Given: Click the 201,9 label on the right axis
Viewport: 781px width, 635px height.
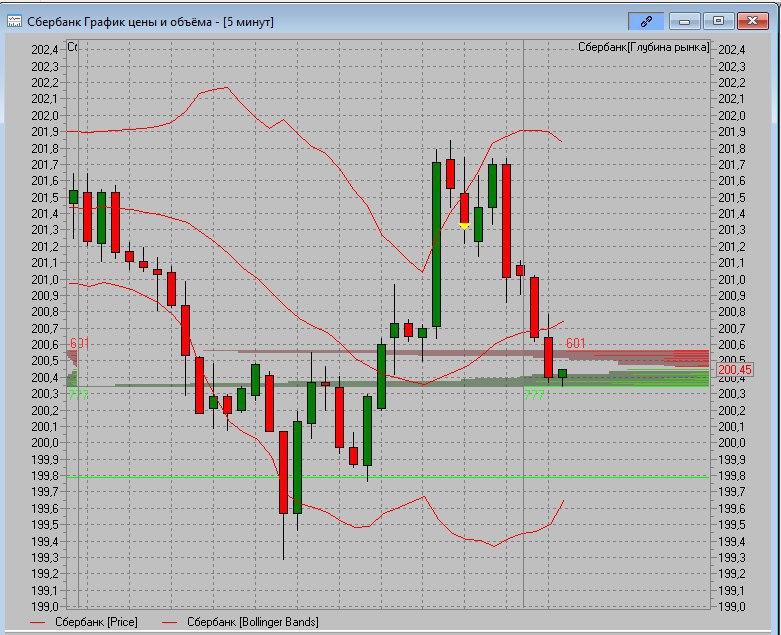Looking at the screenshot, I should click(732, 132).
